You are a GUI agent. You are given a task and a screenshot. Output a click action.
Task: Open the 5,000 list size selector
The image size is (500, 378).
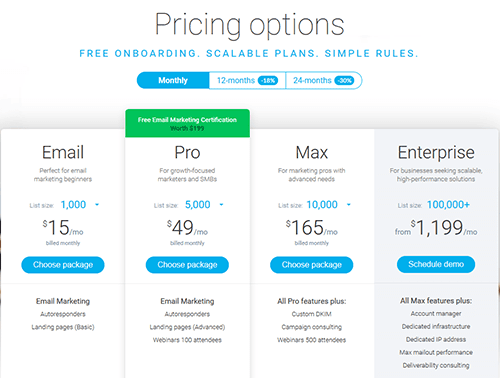click(x=198, y=205)
